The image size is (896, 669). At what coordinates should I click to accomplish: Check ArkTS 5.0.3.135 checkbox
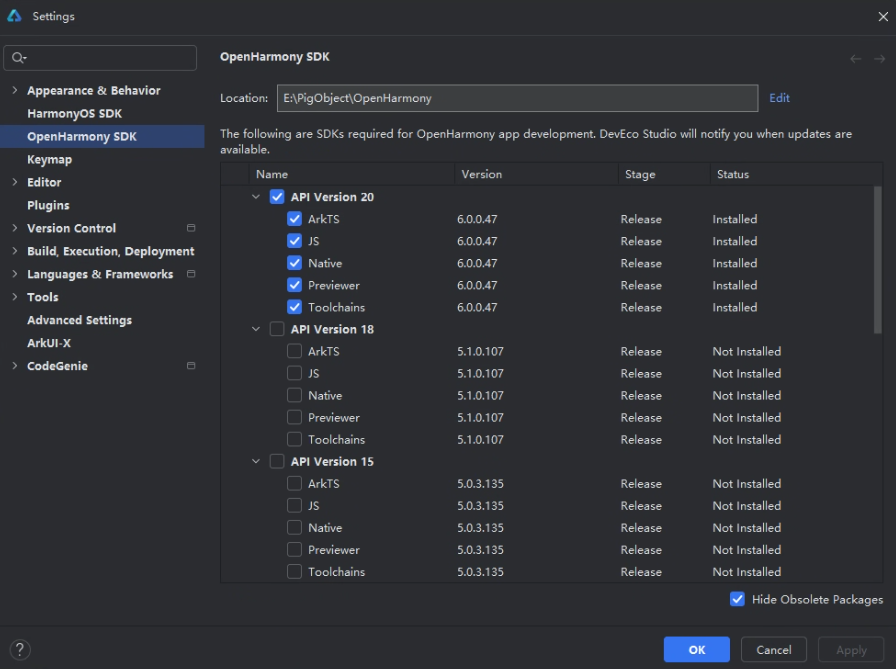click(294, 483)
